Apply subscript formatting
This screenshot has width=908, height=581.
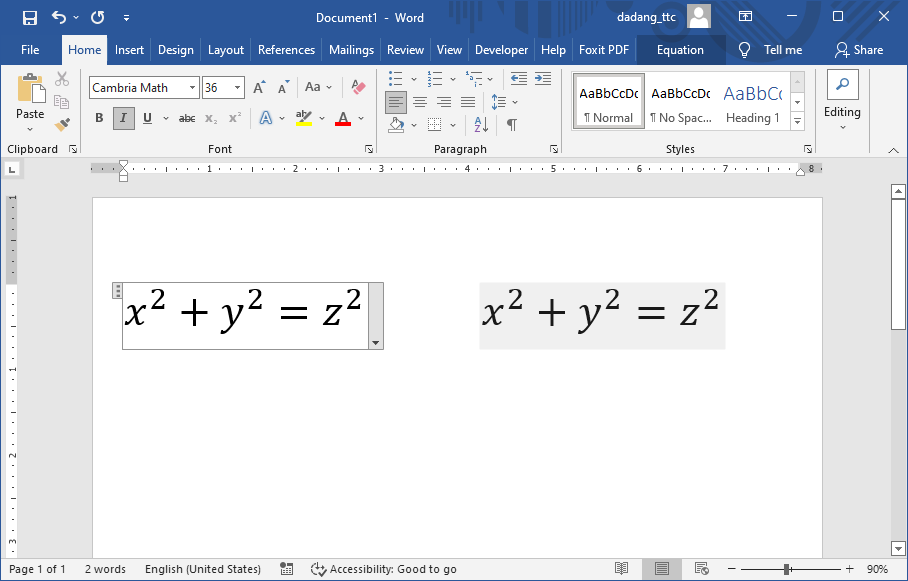[x=212, y=118]
